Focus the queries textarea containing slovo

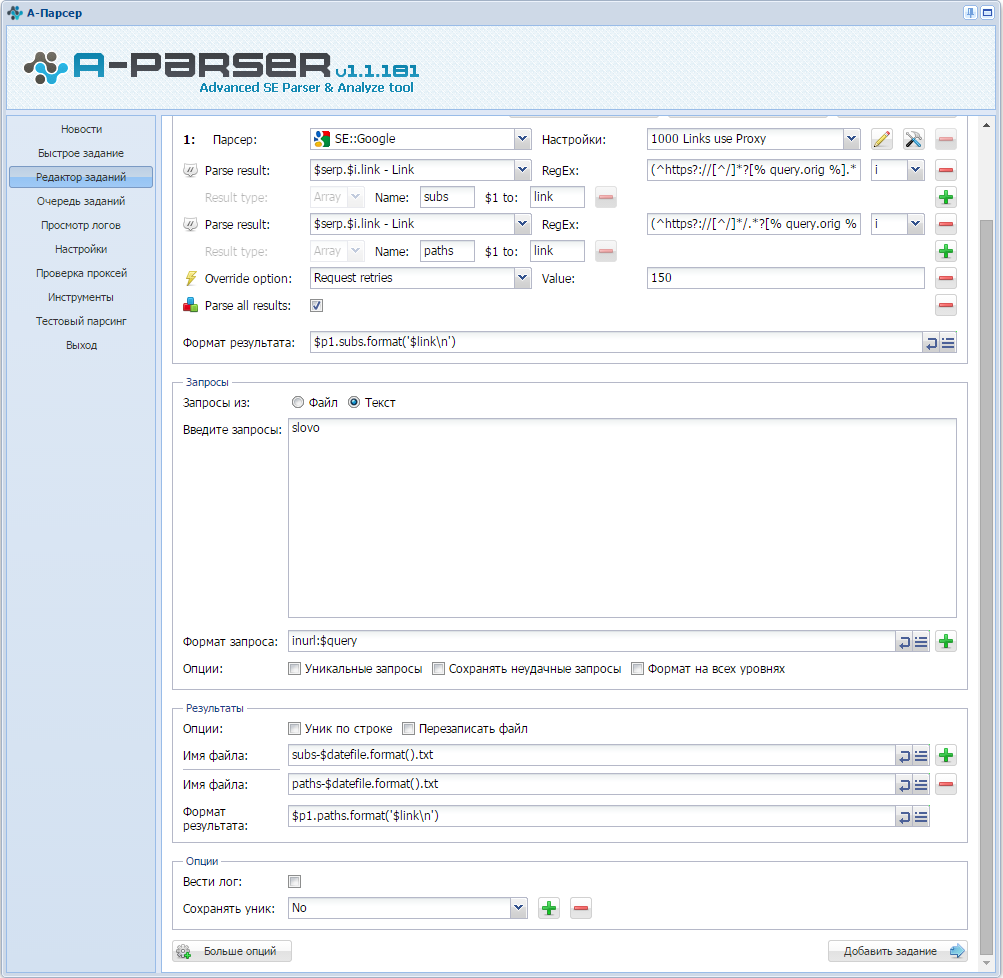click(x=622, y=518)
